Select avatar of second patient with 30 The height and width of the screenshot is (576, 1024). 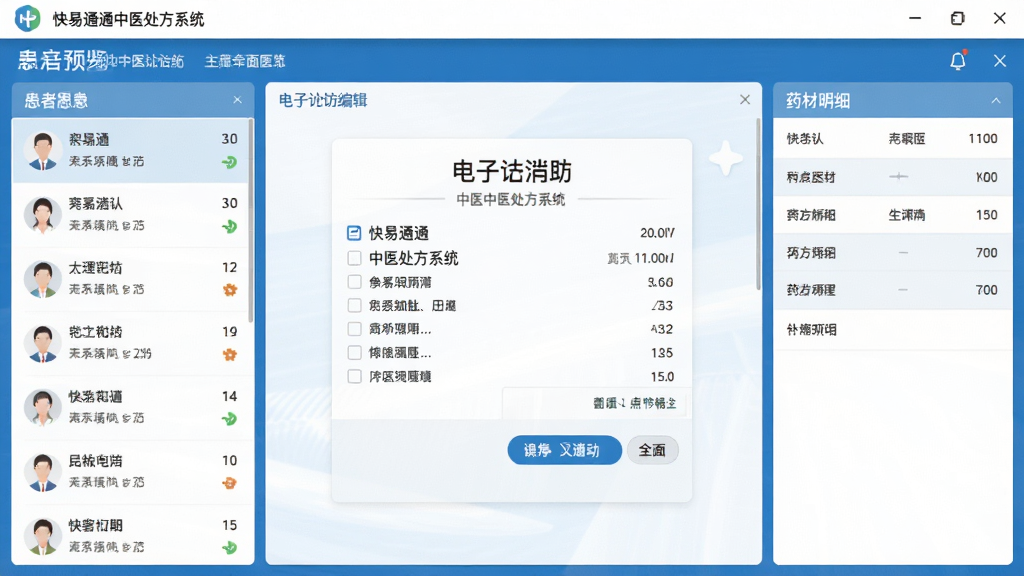pyautogui.click(x=42, y=214)
